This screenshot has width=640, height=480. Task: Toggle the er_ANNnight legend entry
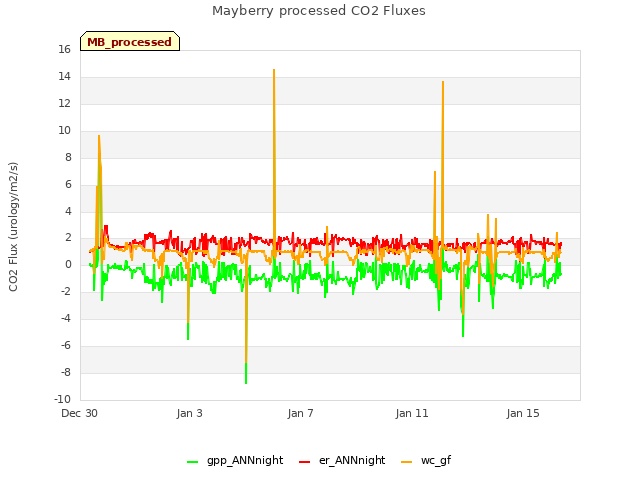pyautogui.click(x=342, y=460)
